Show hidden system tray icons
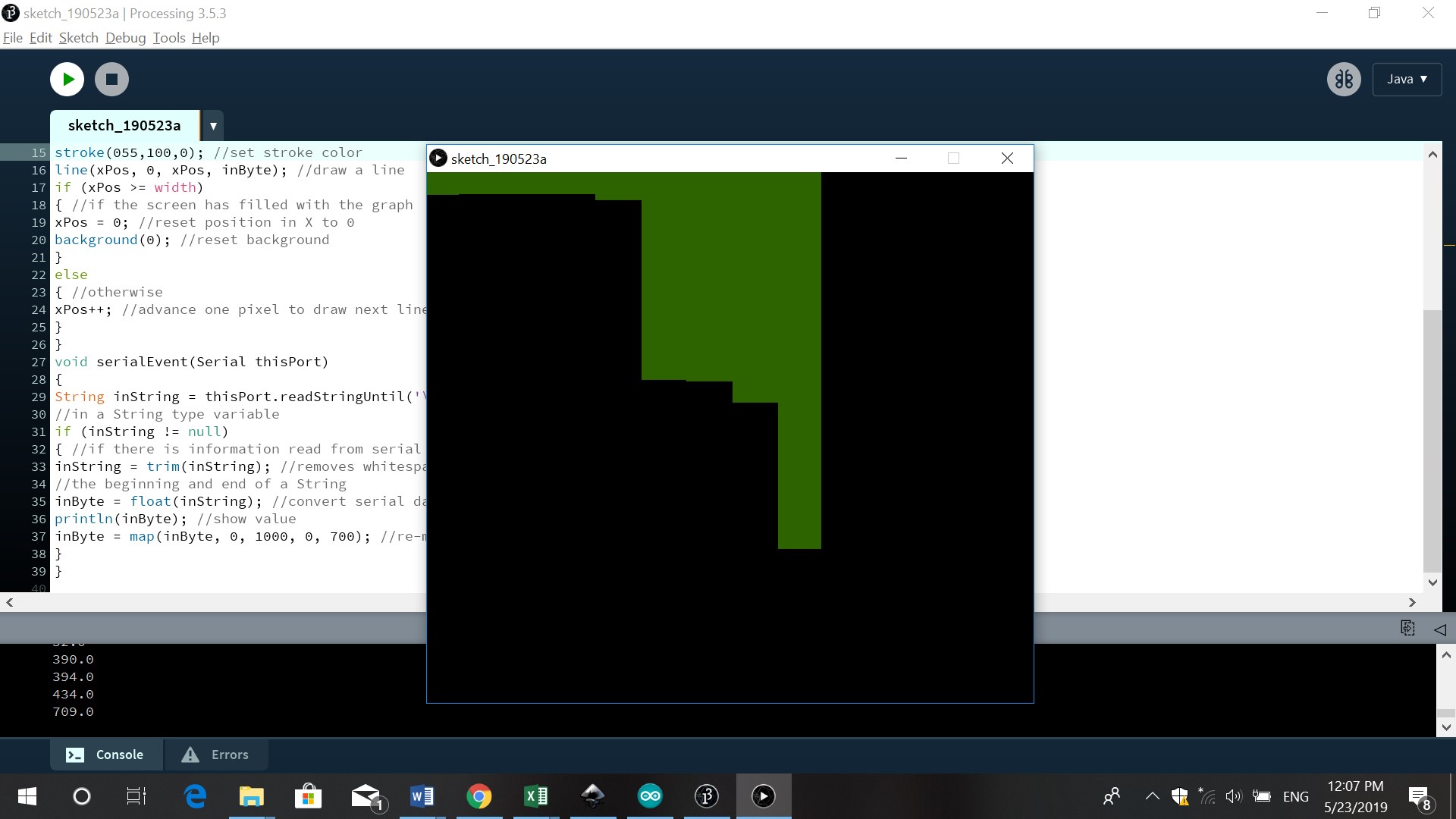The height and width of the screenshot is (819, 1456). (x=1152, y=796)
